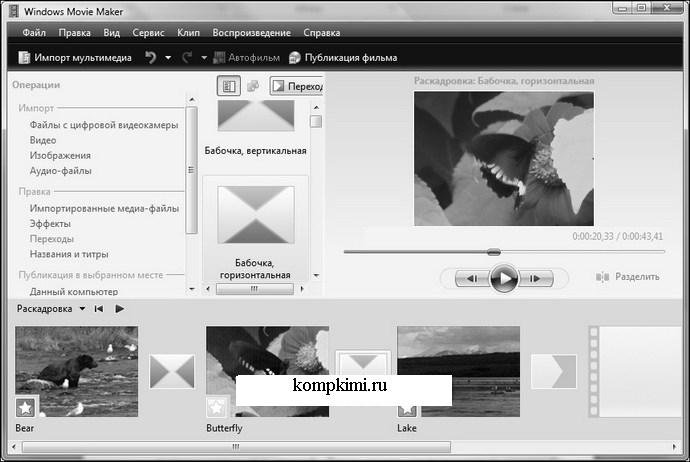Image resolution: width=690 pixels, height=462 pixels.
Task: Click the Play button in preview
Action: point(504,278)
